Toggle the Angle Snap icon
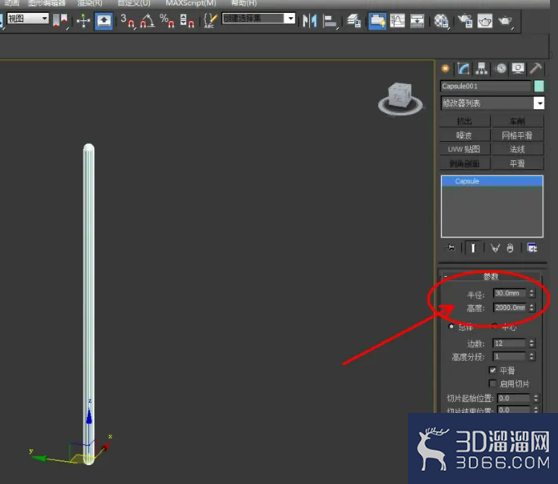 coord(147,21)
